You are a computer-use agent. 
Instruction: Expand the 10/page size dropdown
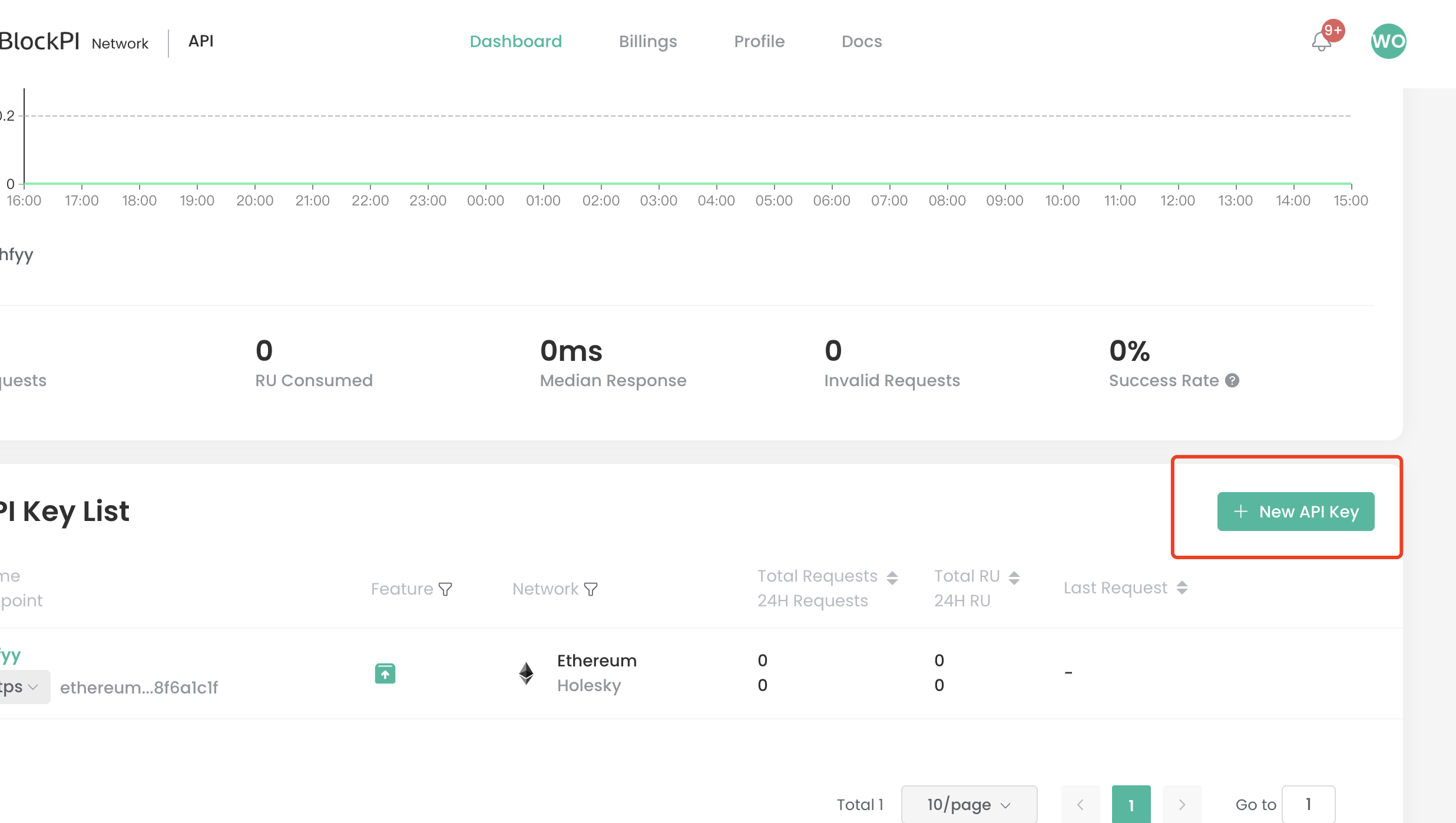969,804
